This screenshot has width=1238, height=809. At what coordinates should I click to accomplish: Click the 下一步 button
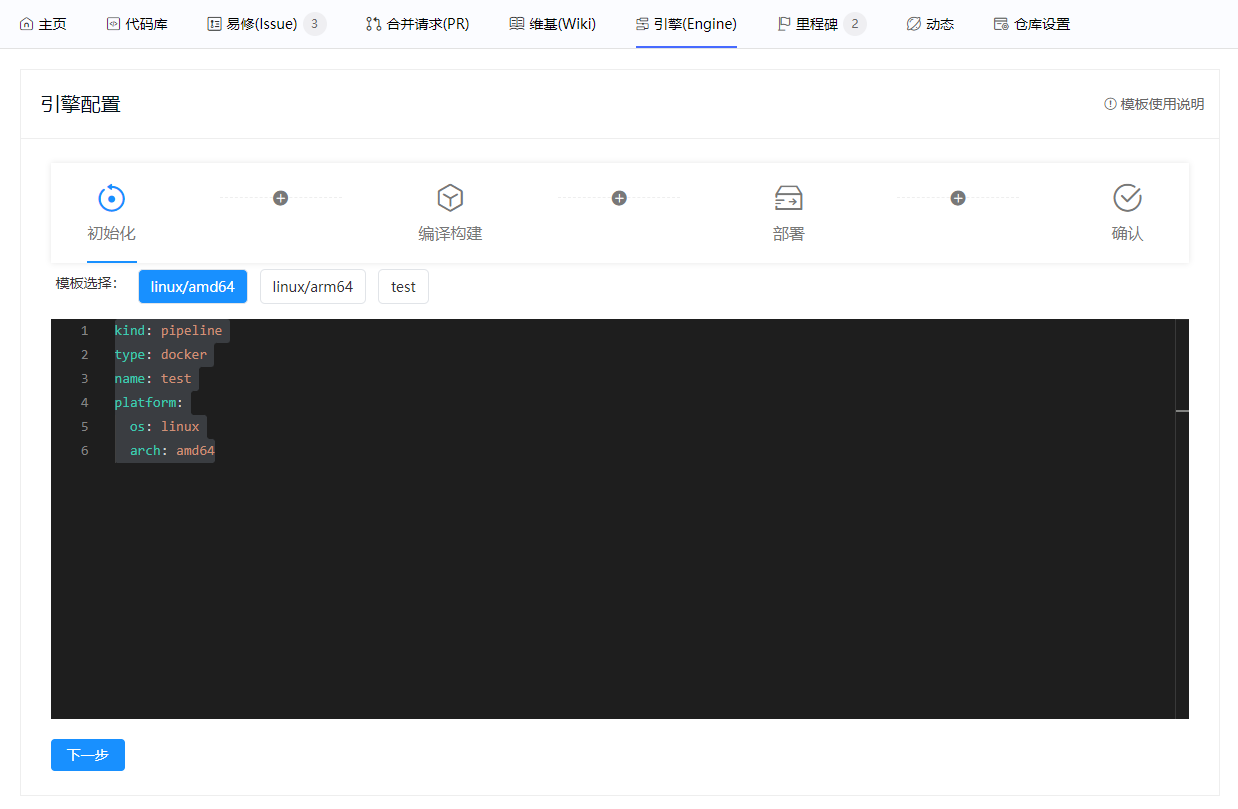88,755
